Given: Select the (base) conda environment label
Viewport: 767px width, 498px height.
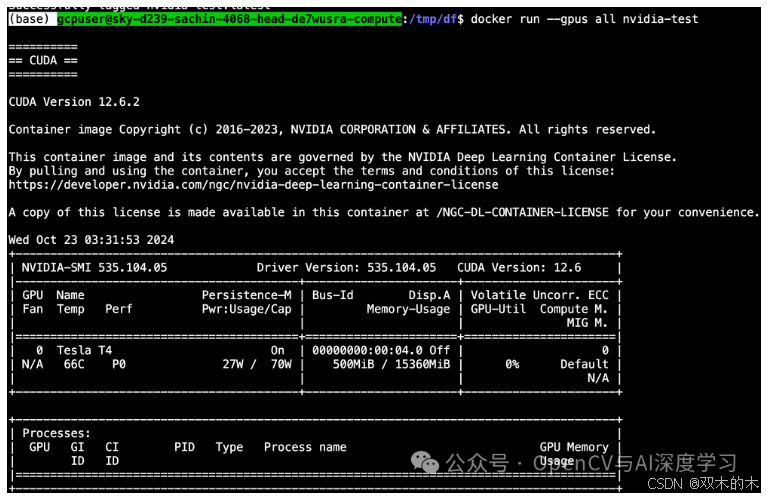Looking at the screenshot, I should (29, 19).
